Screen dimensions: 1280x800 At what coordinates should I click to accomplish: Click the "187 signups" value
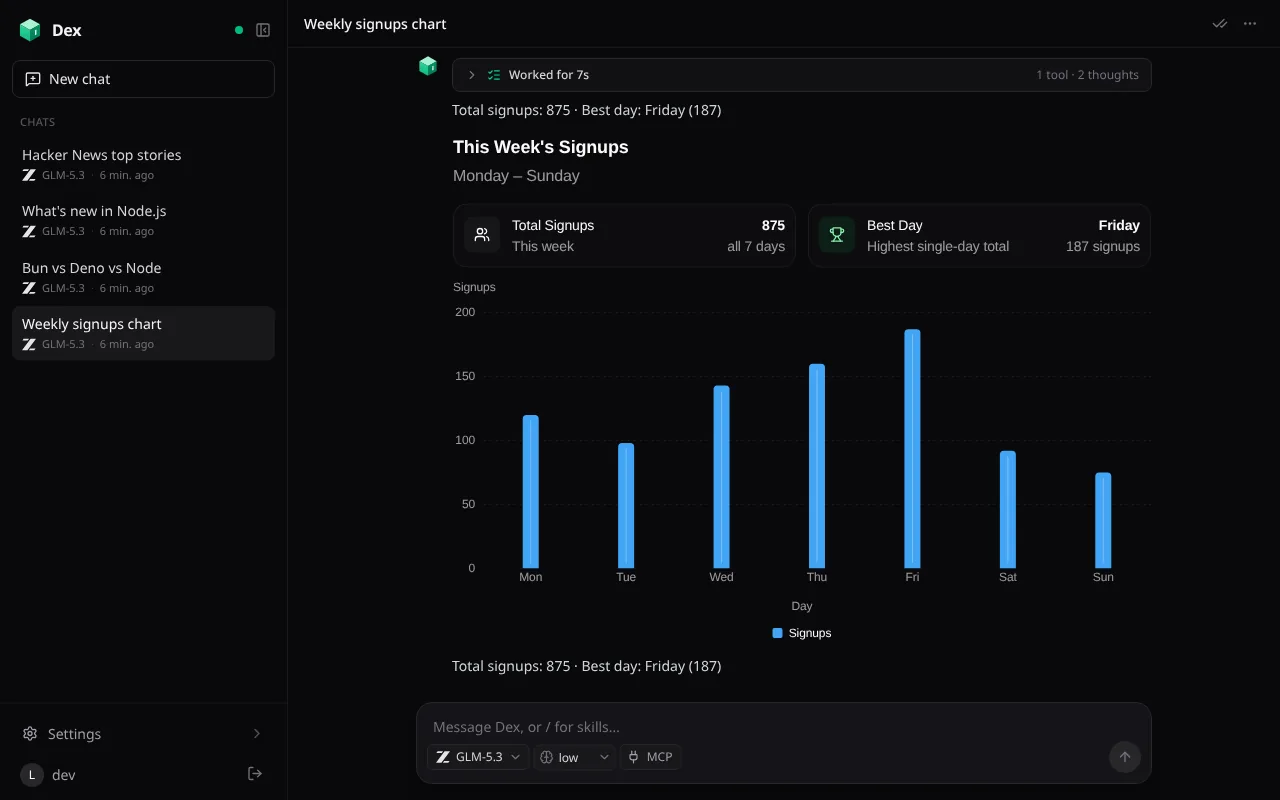[1103, 246]
